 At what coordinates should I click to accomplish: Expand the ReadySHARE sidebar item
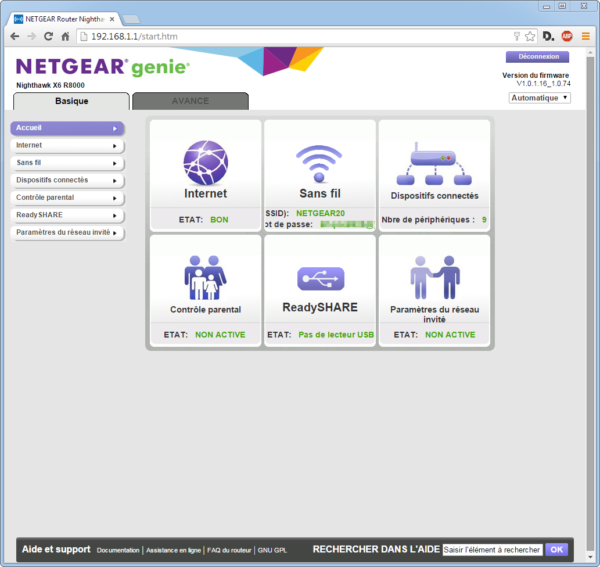click(x=67, y=215)
